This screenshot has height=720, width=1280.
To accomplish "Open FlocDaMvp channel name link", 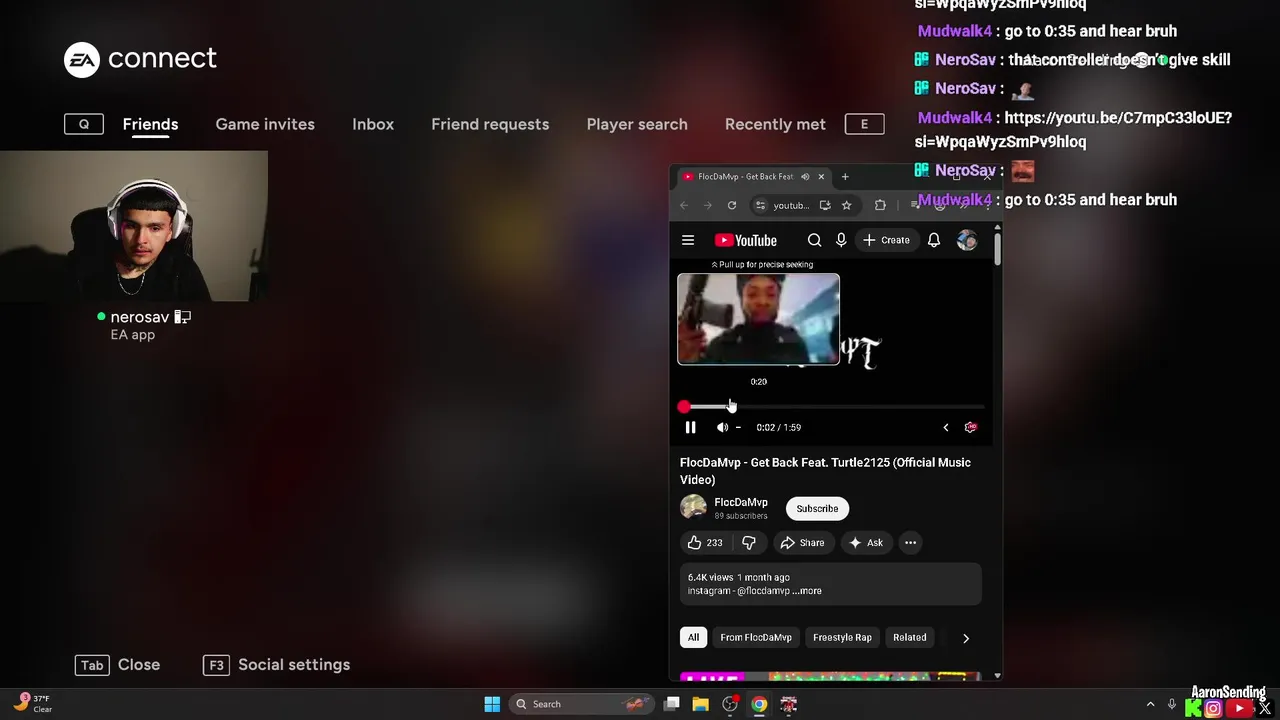I will pos(741,502).
